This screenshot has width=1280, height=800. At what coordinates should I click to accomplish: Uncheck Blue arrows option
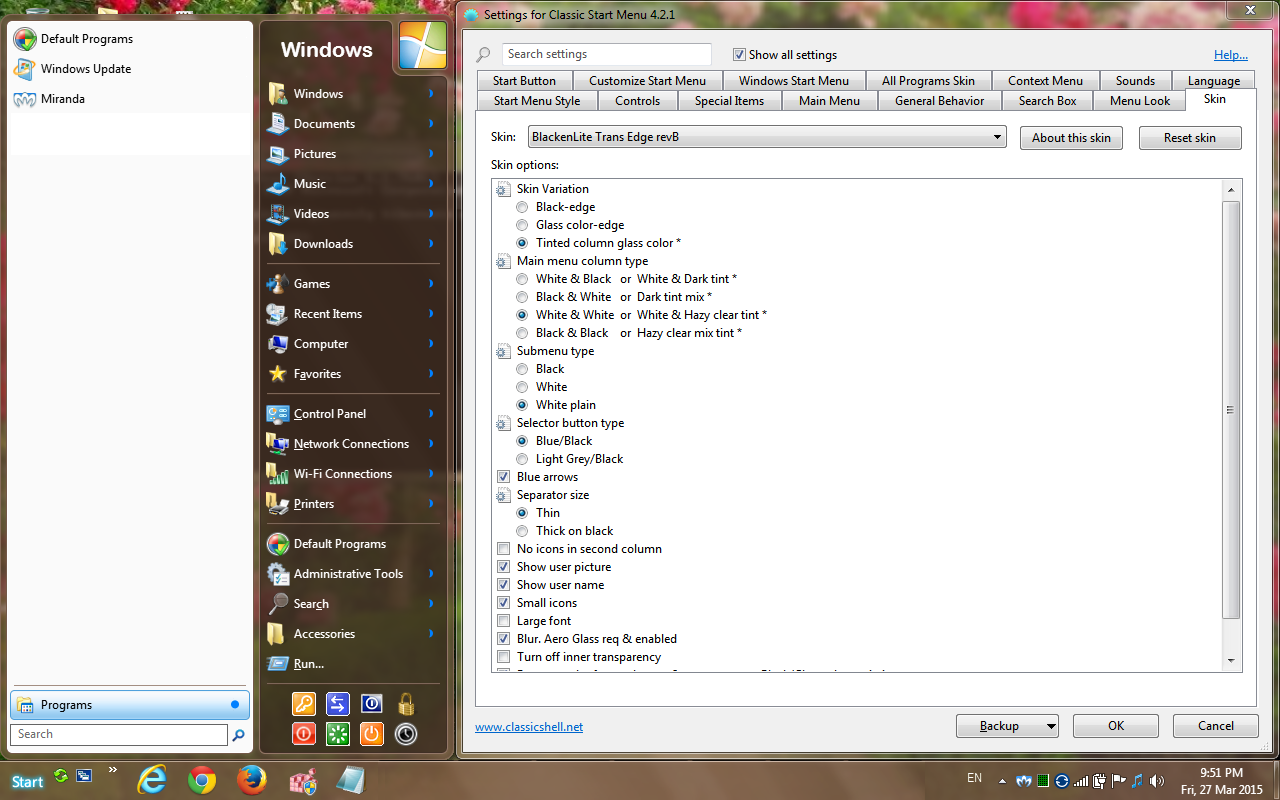[503, 477]
